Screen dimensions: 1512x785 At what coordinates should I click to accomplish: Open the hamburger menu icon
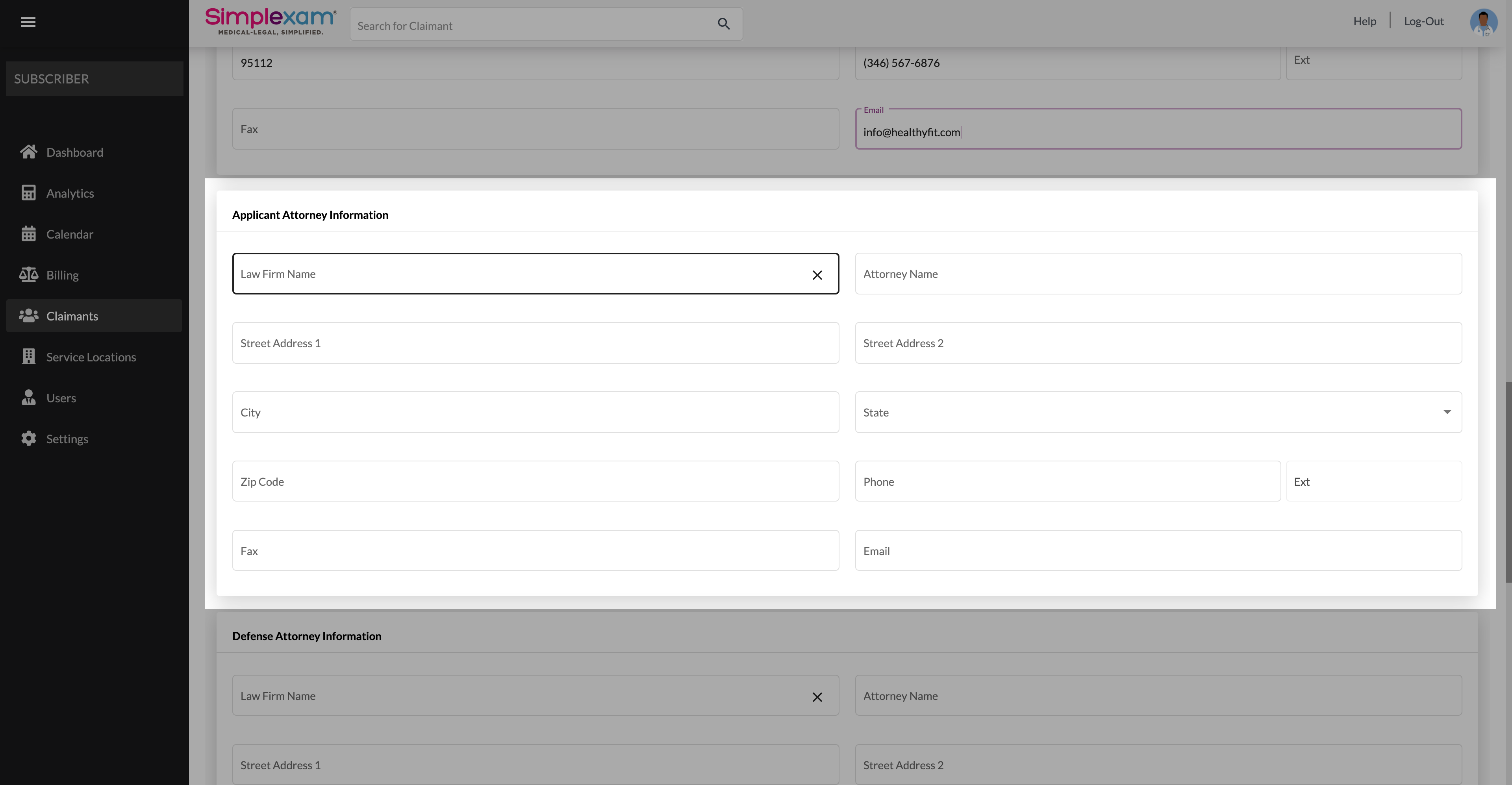[28, 22]
